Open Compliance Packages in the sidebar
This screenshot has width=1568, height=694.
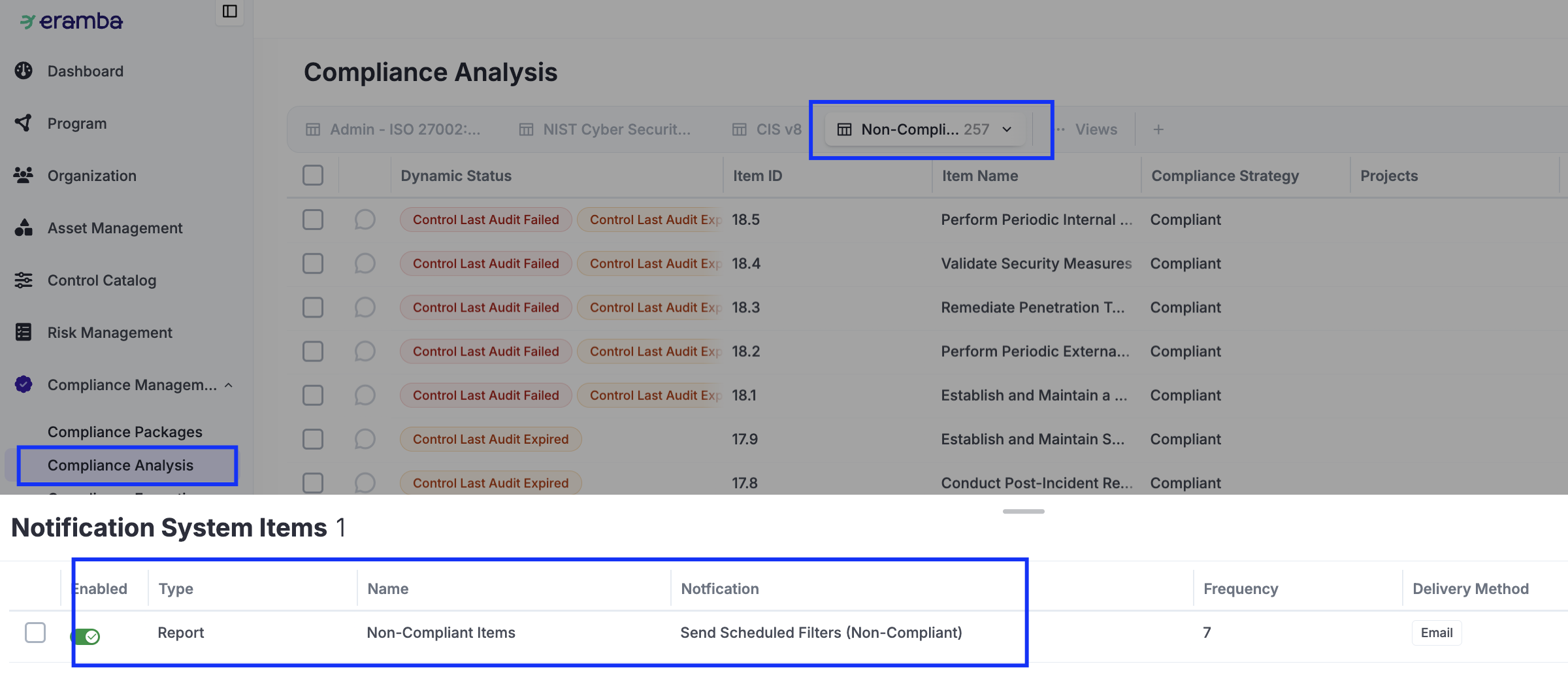point(125,432)
